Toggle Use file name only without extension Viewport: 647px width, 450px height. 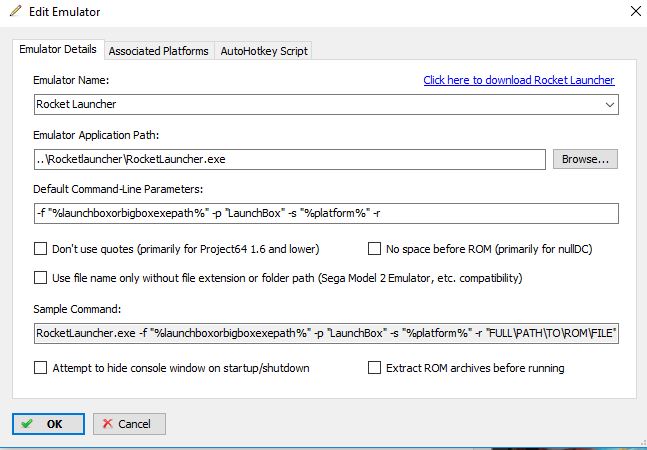click(41, 277)
